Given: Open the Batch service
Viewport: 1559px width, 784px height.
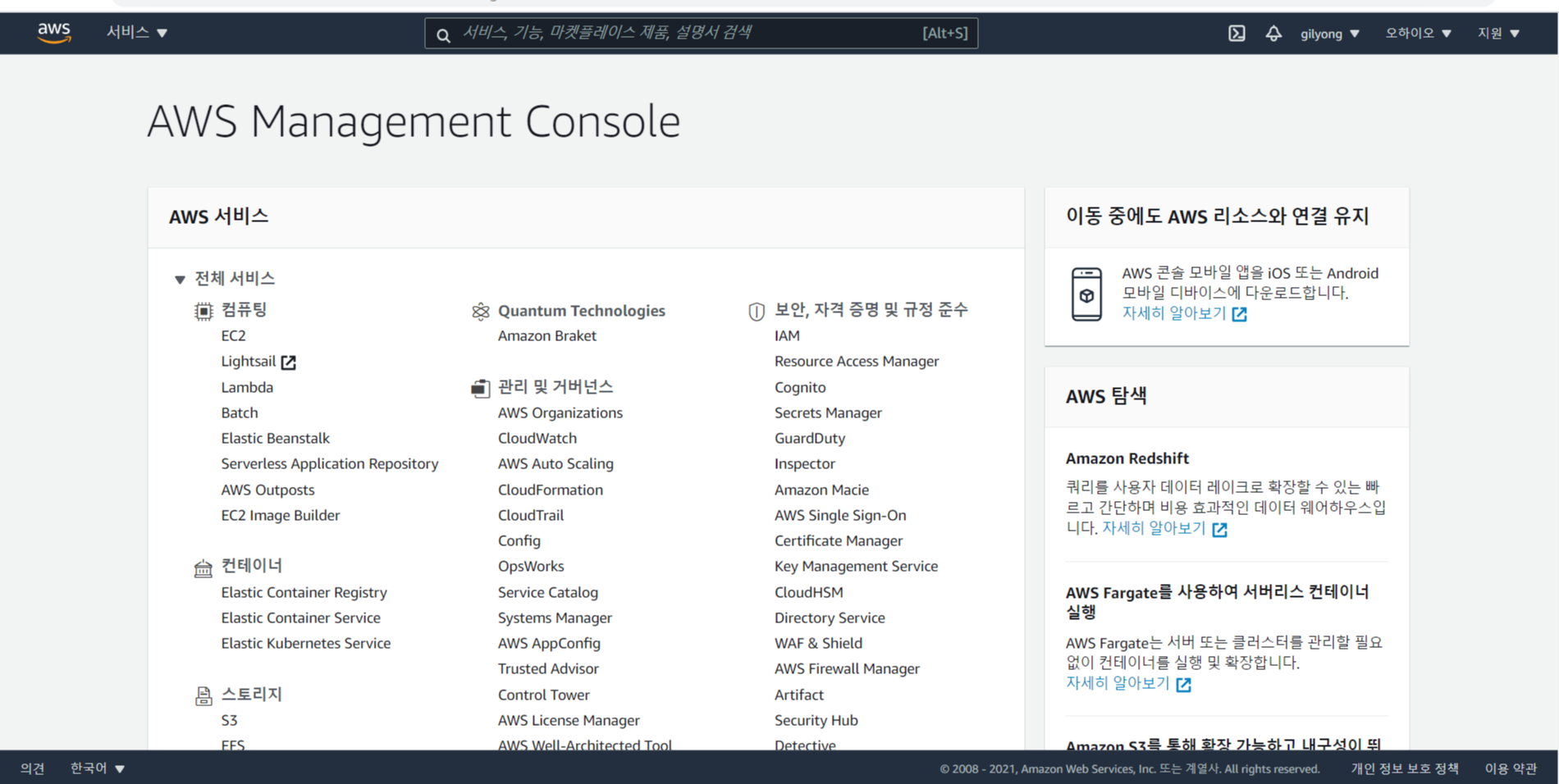Looking at the screenshot, I should (240, 413).
